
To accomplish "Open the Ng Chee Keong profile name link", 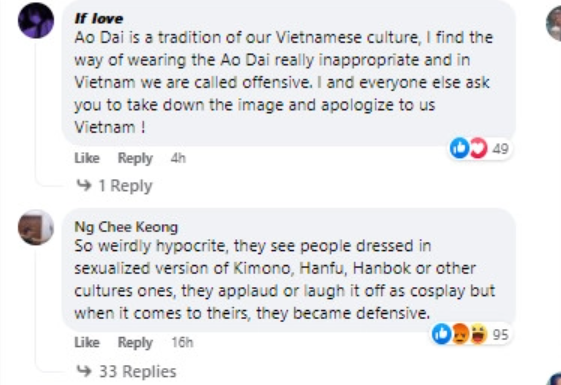I will [126, 227].
